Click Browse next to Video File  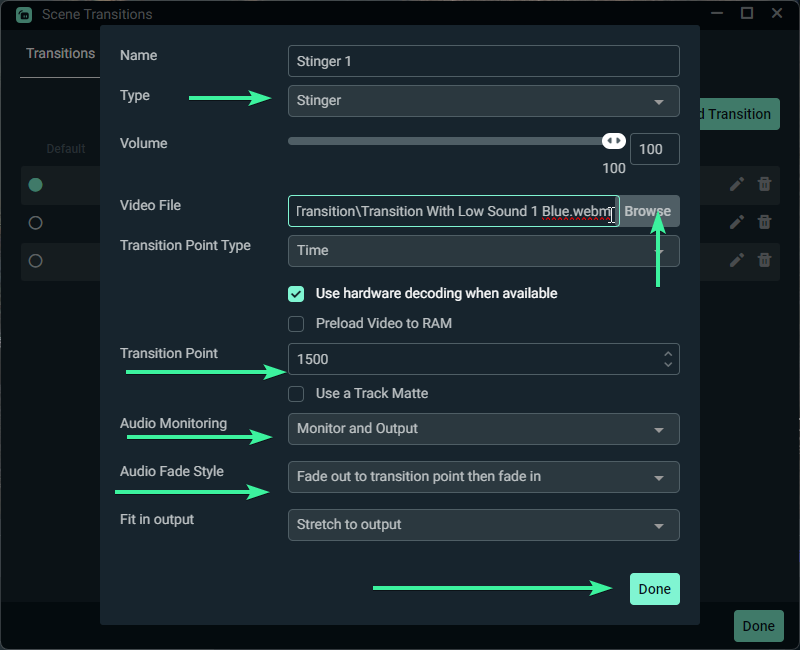[x=649, y=211]
